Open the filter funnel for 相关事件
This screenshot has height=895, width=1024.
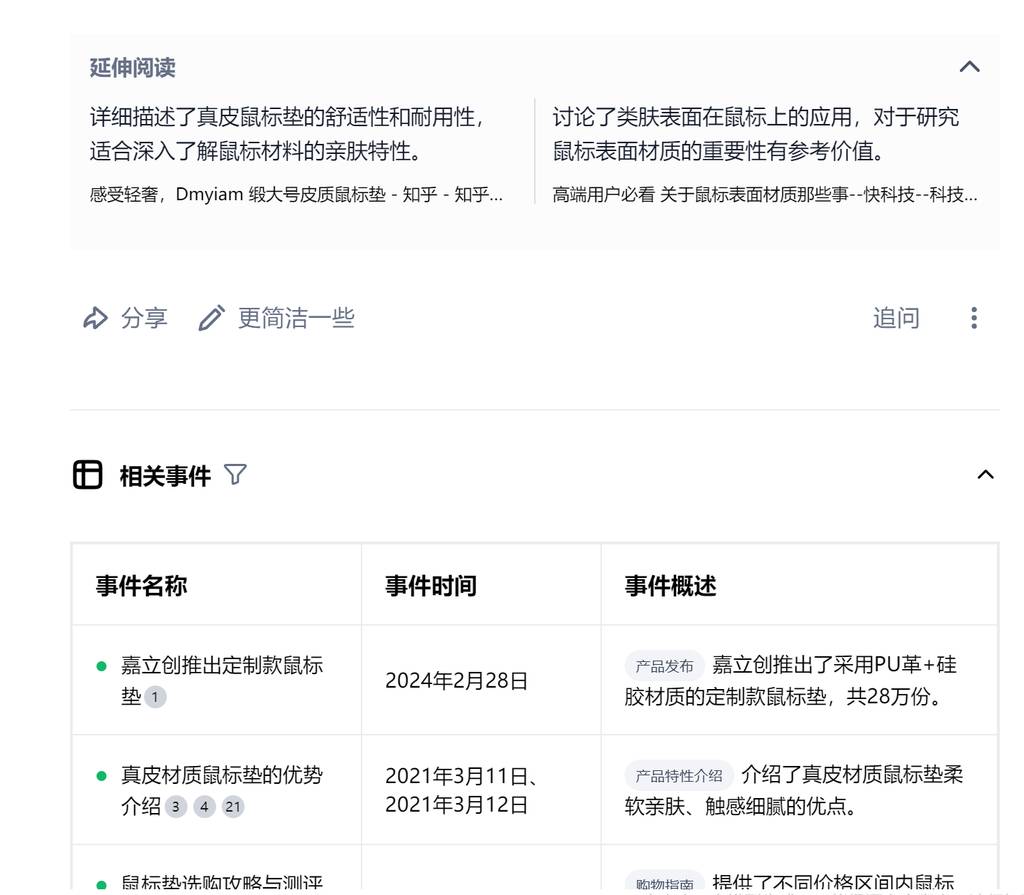235,475
